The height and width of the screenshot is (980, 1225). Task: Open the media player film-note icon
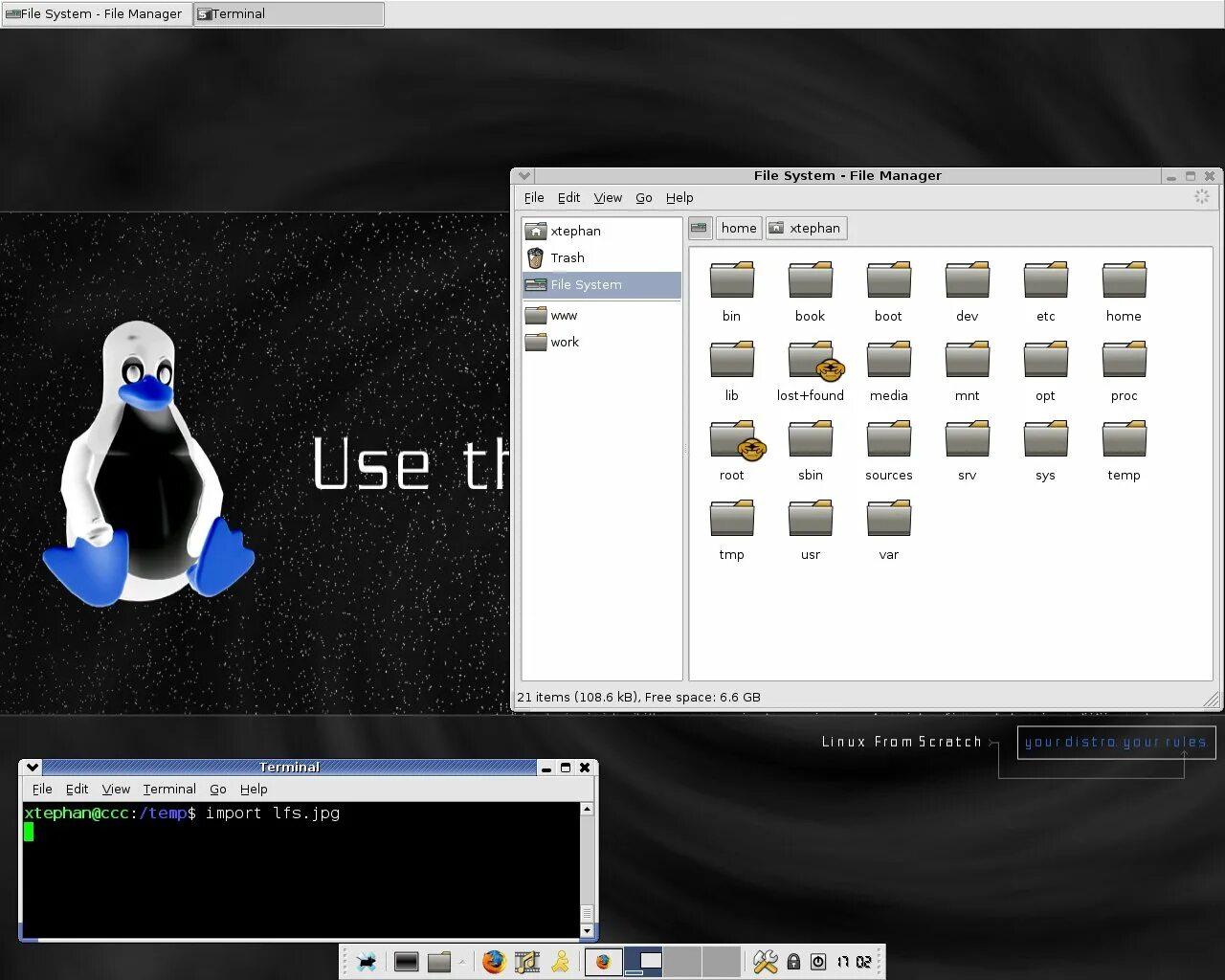point(527,962)
